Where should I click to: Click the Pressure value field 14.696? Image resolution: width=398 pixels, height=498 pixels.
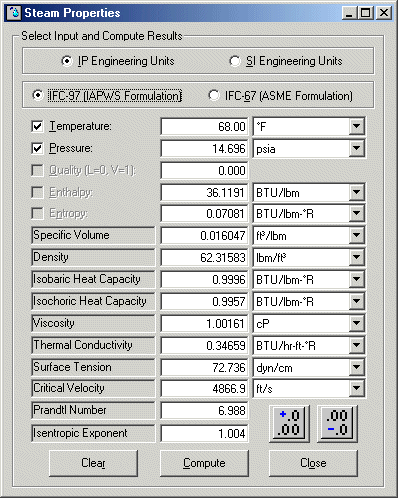pyautogui.click(x=204, y=148)
